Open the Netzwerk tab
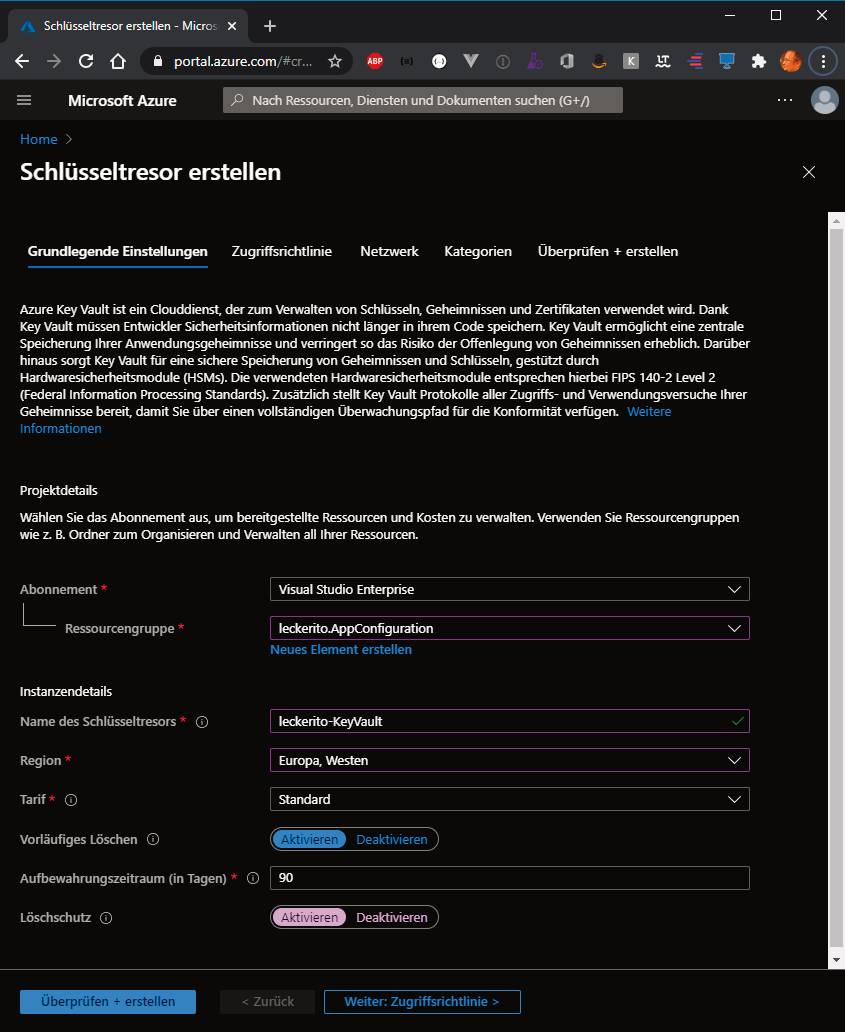Viewport: 845px width, 1032px height. 390,251
